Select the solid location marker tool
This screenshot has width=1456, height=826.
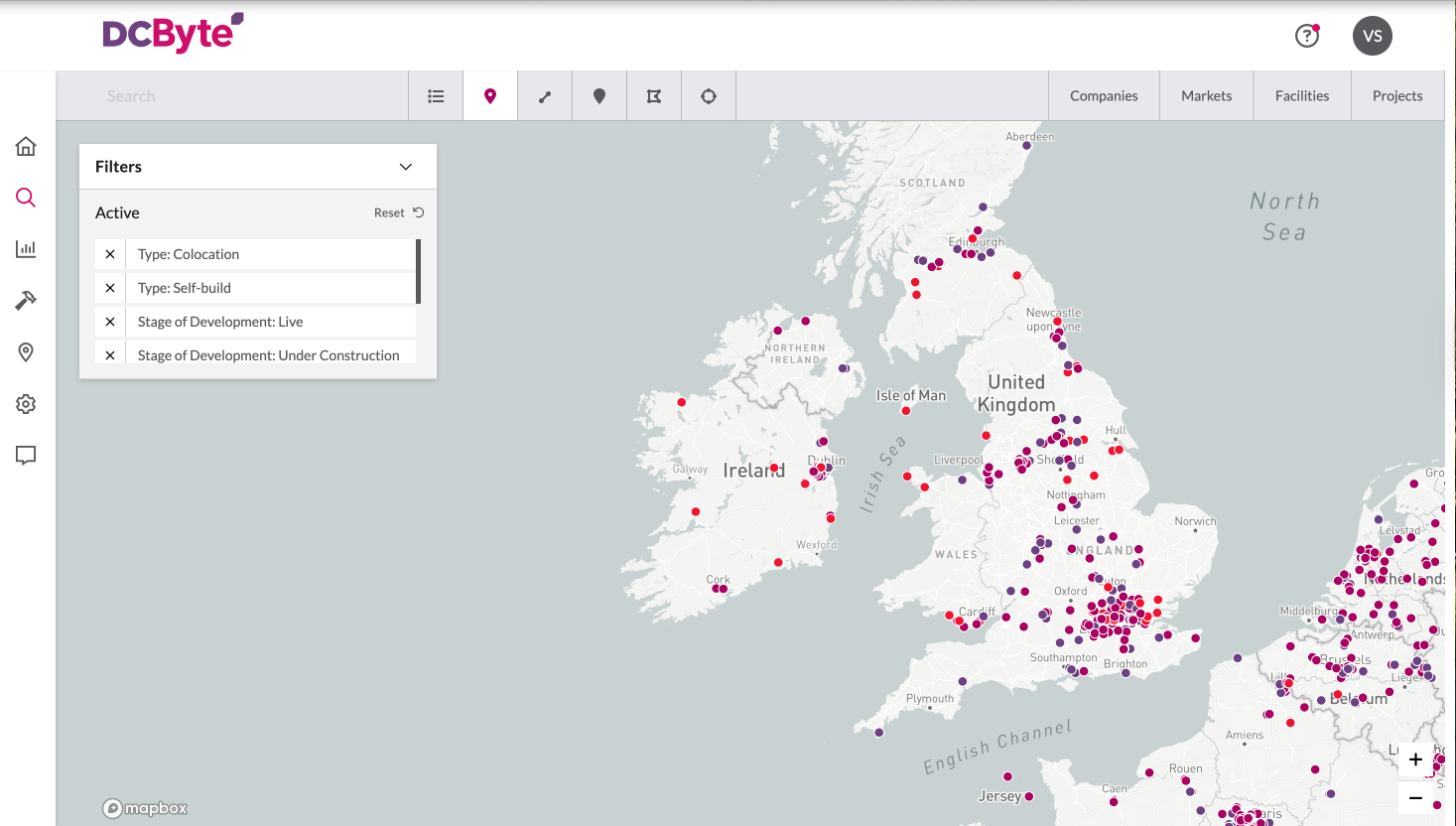[x=599, y=96]
